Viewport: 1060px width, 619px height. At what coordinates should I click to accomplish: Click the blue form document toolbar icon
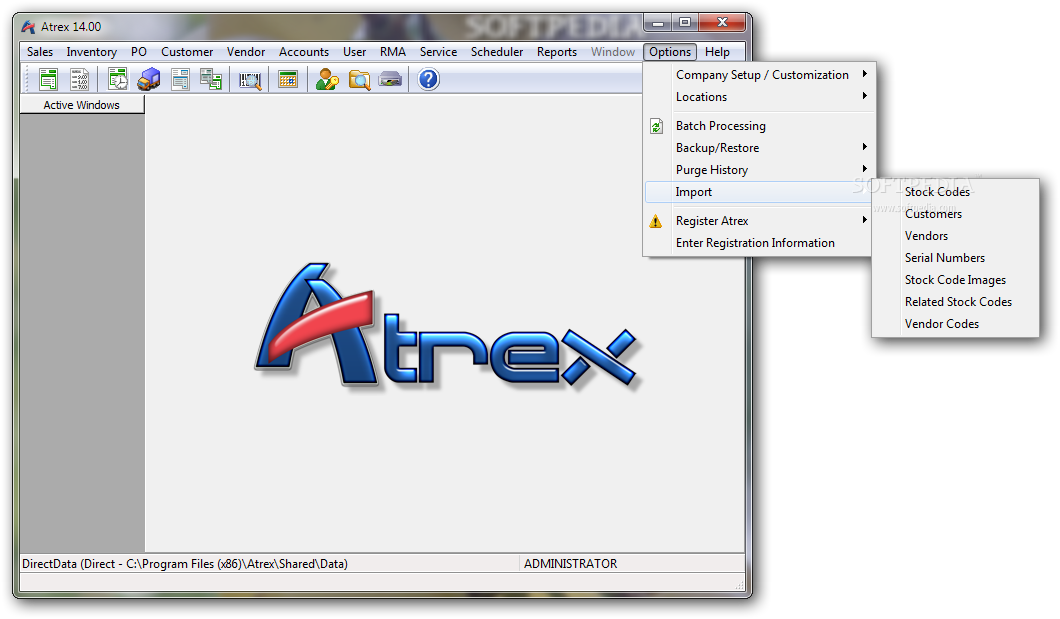point(180,80)
